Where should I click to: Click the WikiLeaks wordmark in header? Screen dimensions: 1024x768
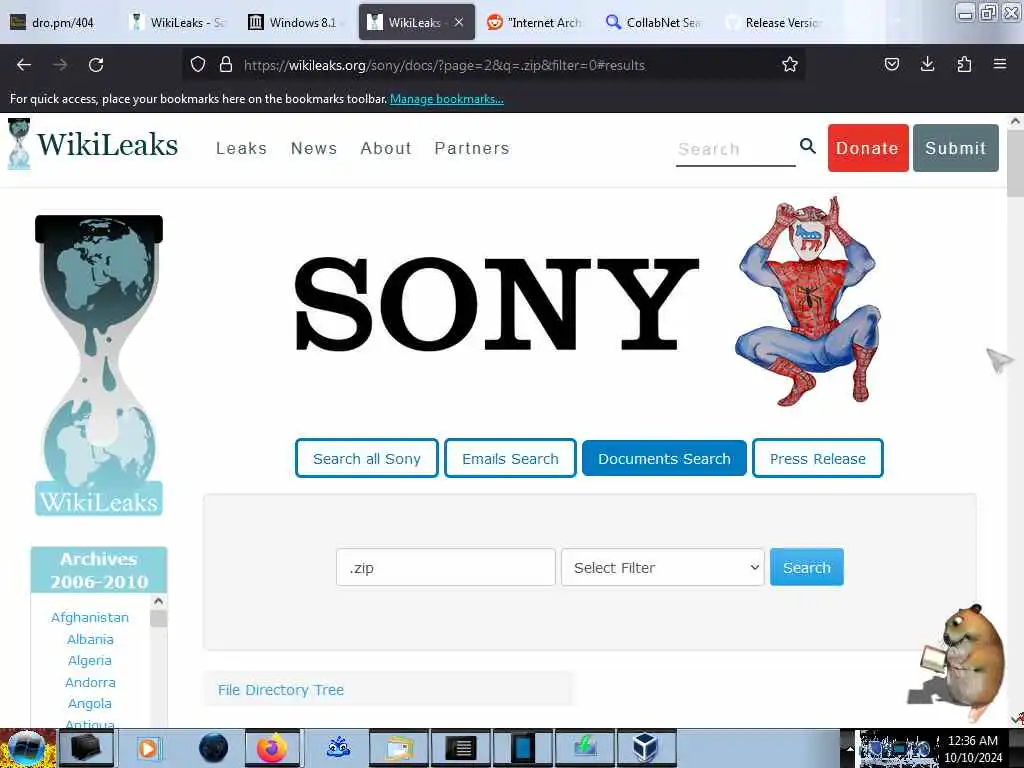pyautogui.click(x=107, y=144)
